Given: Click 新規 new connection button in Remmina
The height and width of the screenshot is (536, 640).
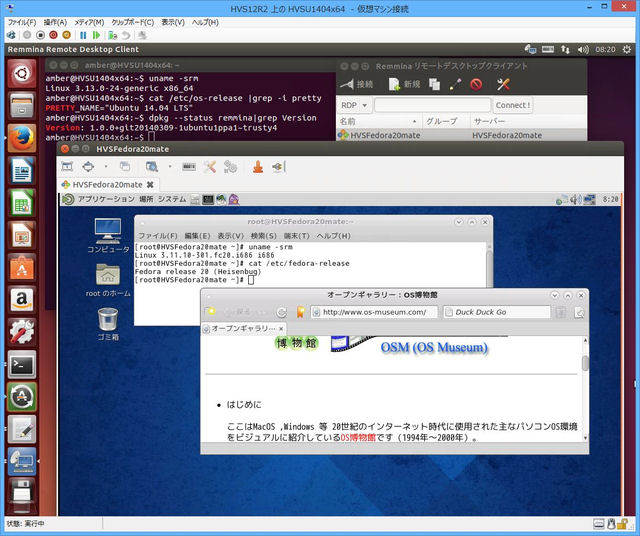Looking at the screenshot, I should pyautogui.click(x=404, y=84).
